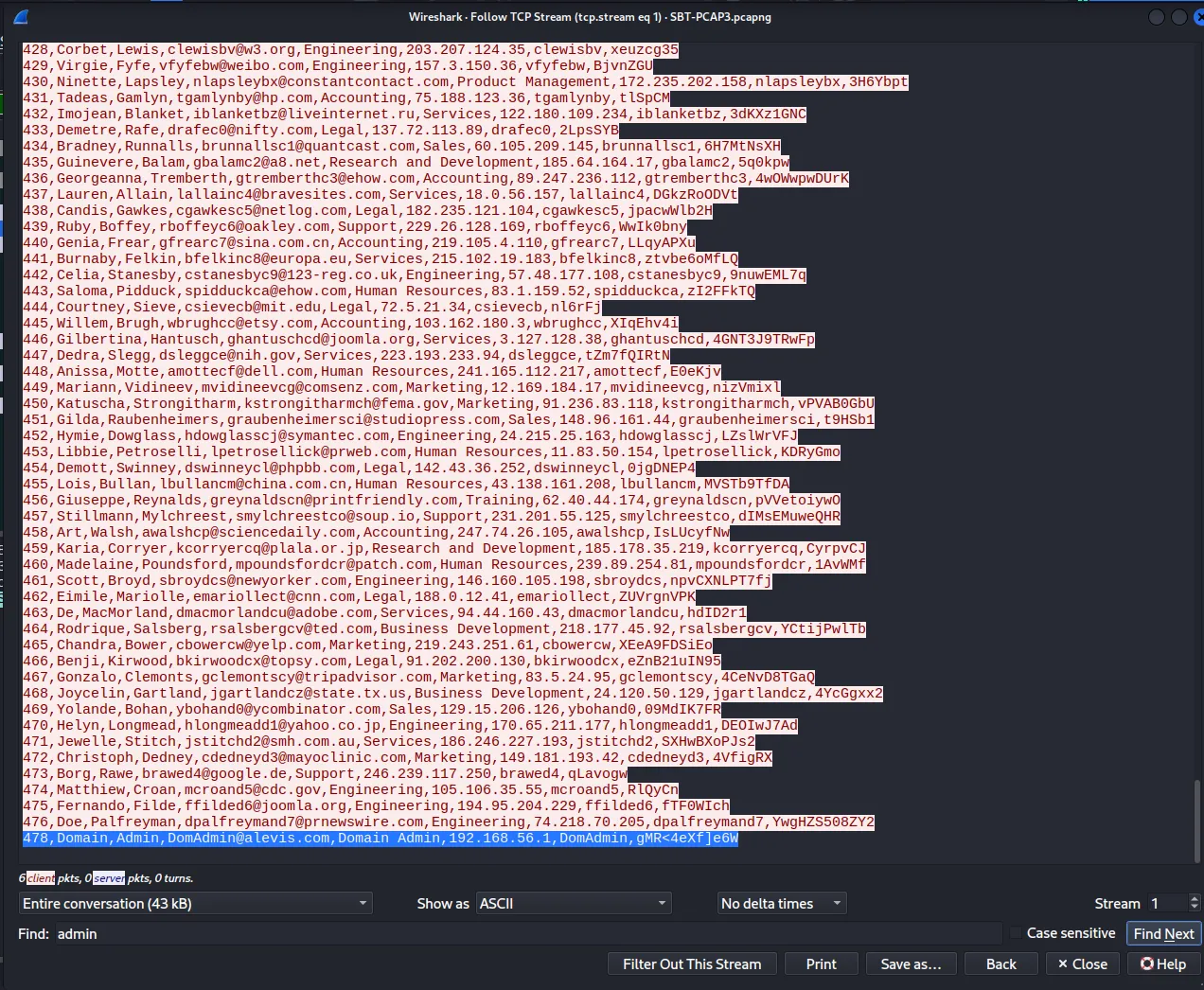1204x990 pixels.
Task: Click line 439 Ruby Boffey
Action: [x=354, y=226]
